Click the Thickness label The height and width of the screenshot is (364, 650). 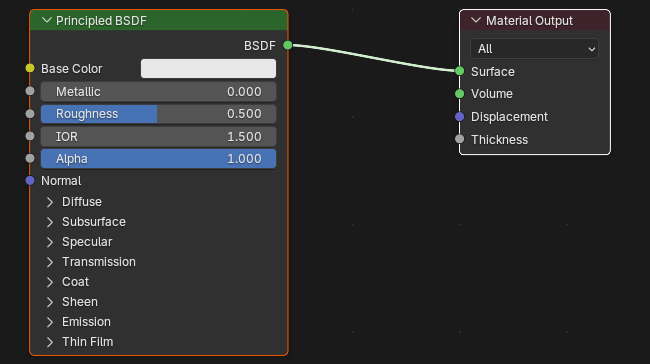(499, 140)
